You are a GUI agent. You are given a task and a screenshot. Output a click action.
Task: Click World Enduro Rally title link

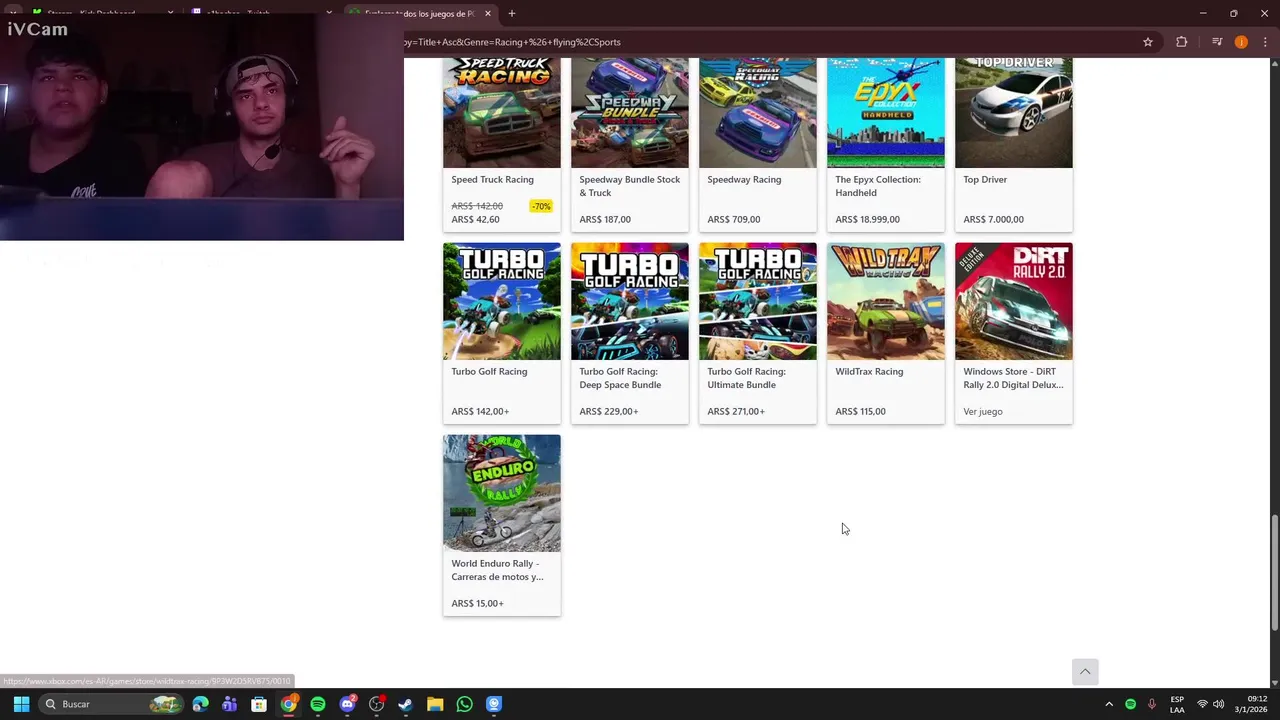coord(497,570)
